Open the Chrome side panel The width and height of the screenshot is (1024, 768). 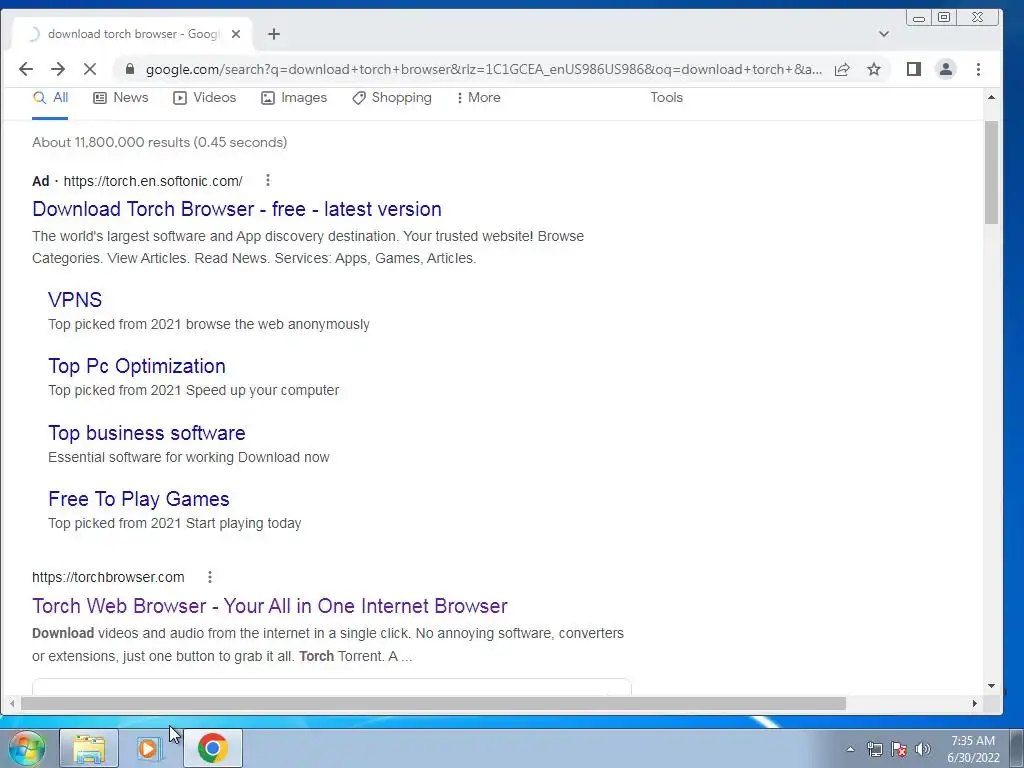pyautogui.click(x=914, y=69)
